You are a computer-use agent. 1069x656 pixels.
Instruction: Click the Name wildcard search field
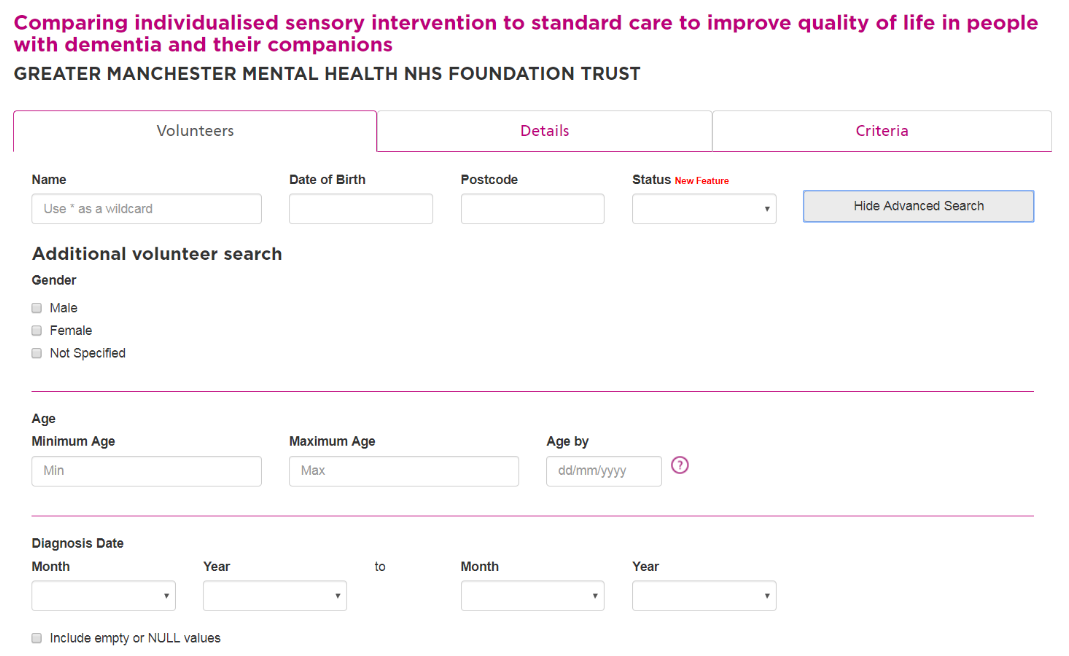[x=147, y=209]
